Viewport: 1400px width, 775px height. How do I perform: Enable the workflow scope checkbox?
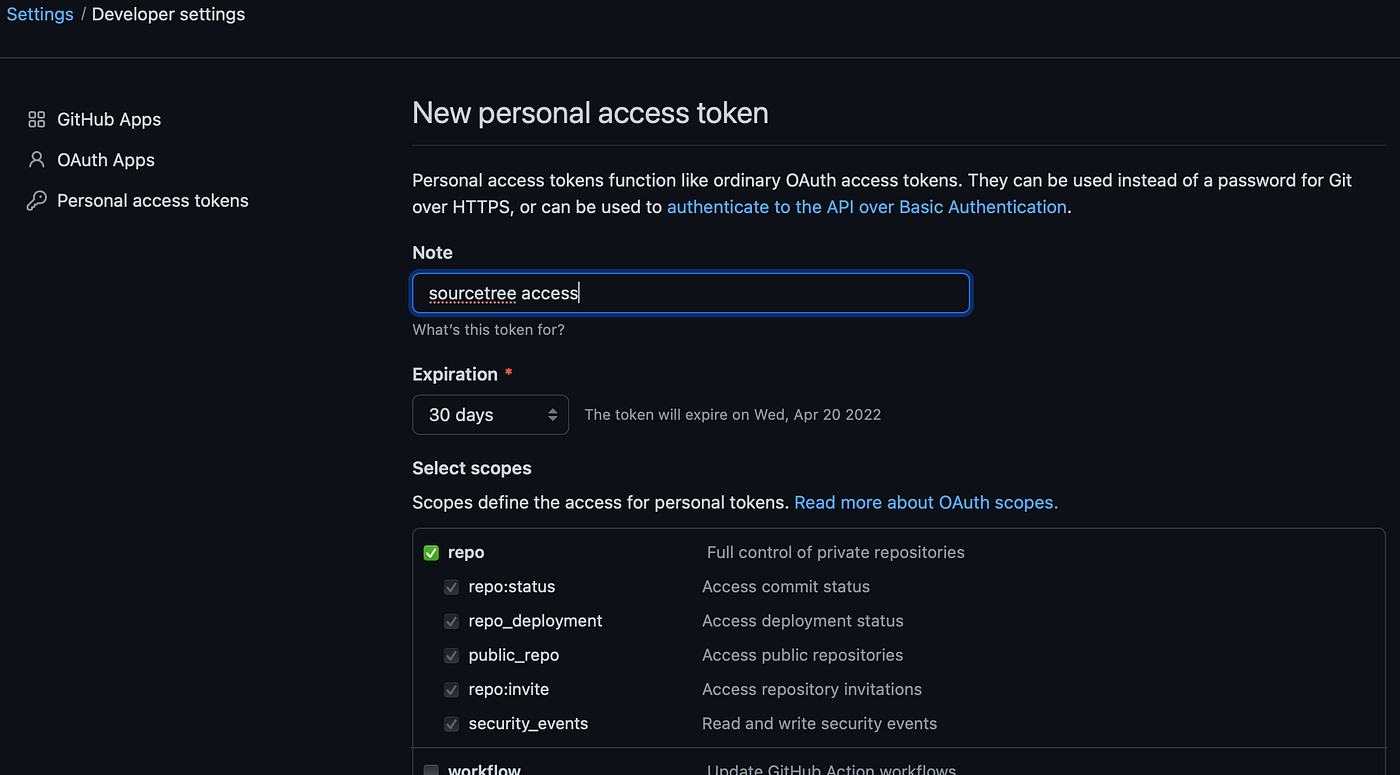tap(431, 770)
